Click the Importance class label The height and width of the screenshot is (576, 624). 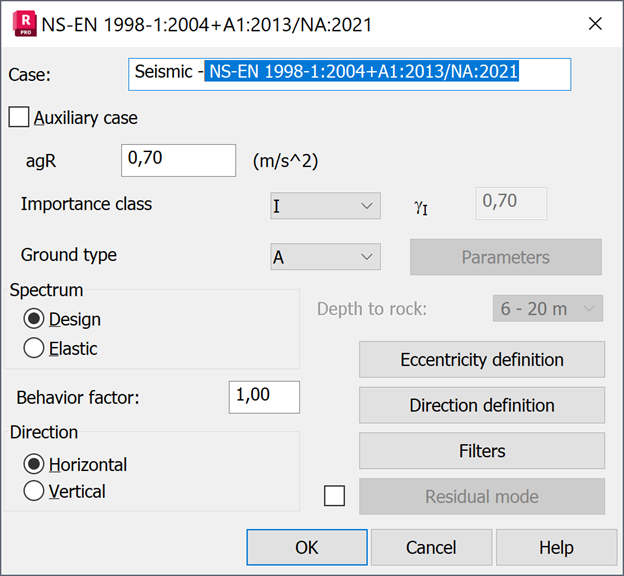coord(86,204)
